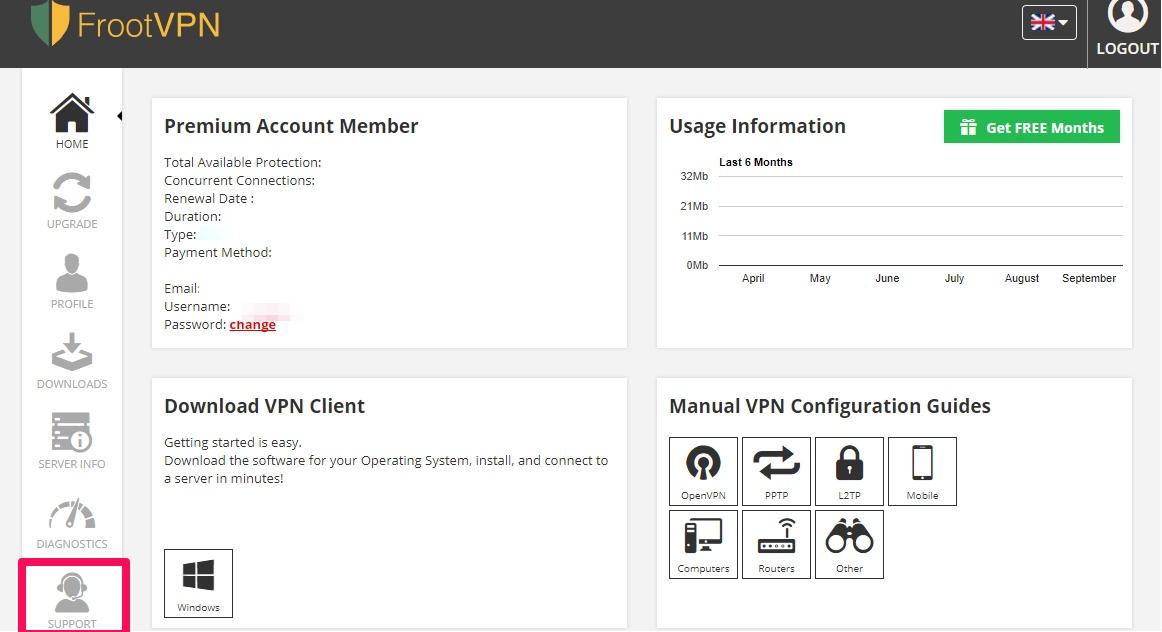Viewport: 1162px width, 632px height.
Task: Click the 'Getting started is easy.' text
Action: (233, 442)
